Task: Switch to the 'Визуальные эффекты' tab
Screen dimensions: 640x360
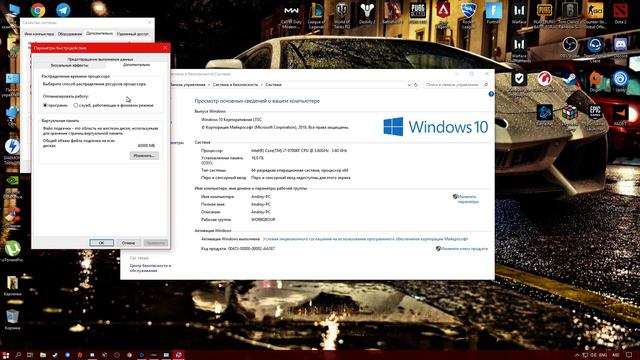Action: pos(69,65)
